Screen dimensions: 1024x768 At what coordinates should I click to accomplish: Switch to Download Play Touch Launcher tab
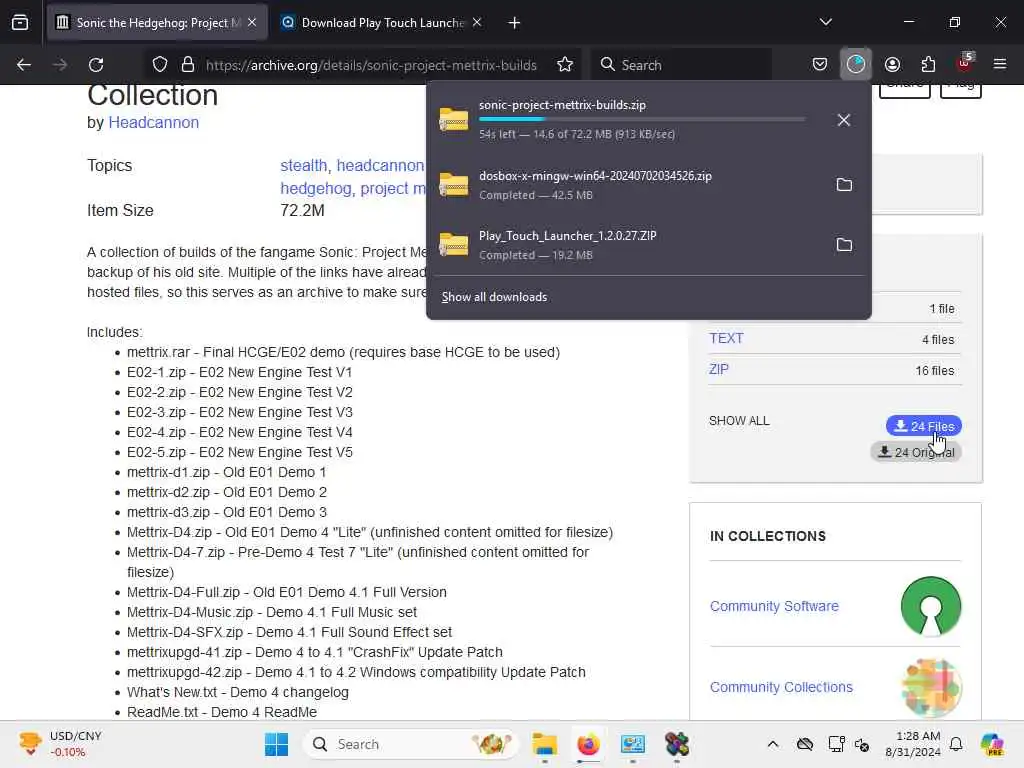pos(382,23)
